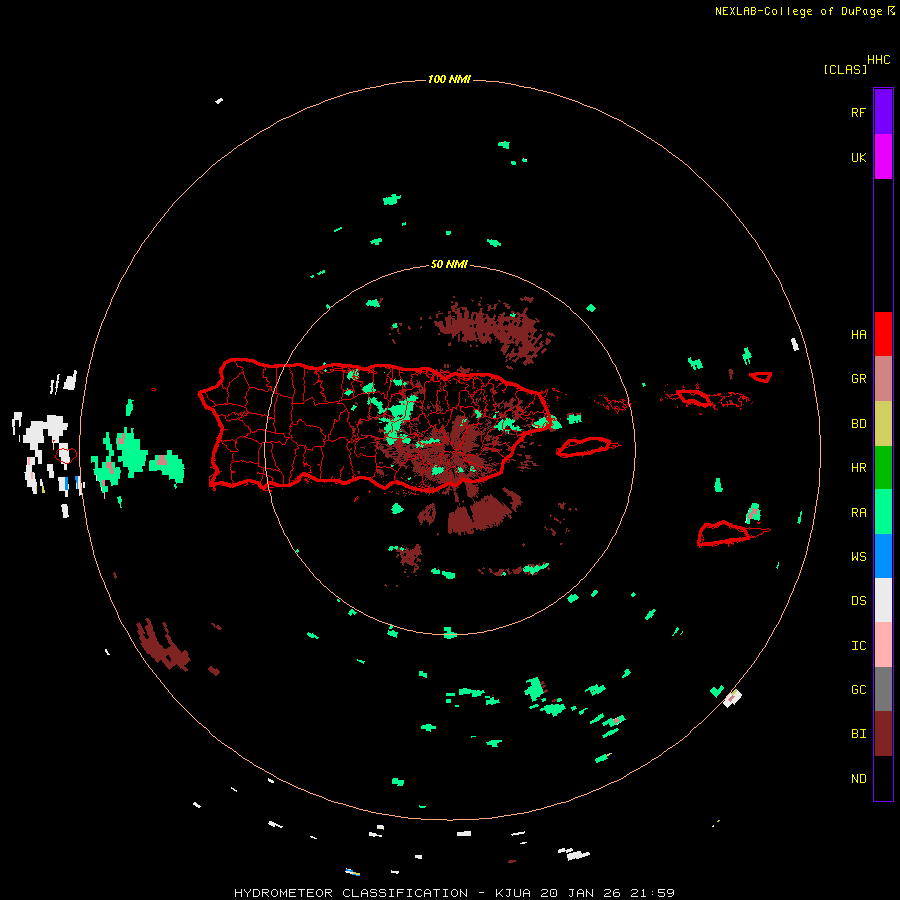Click the GC legend label
The height and width of the screenshot is (900, 900).
click(858, 690)
